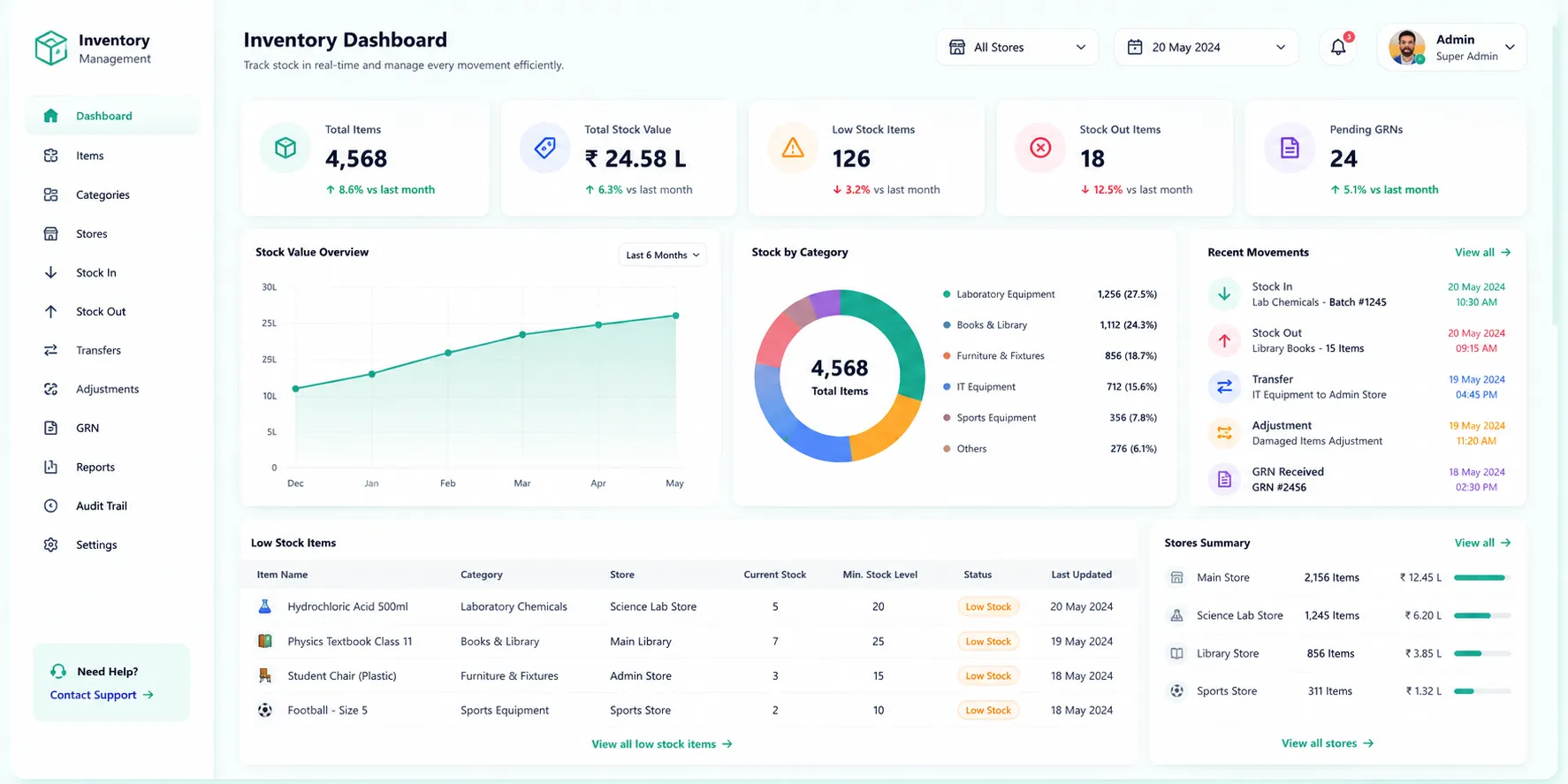Open GRN in the sidebar
1568x784 pixels.
pos(112,428)
